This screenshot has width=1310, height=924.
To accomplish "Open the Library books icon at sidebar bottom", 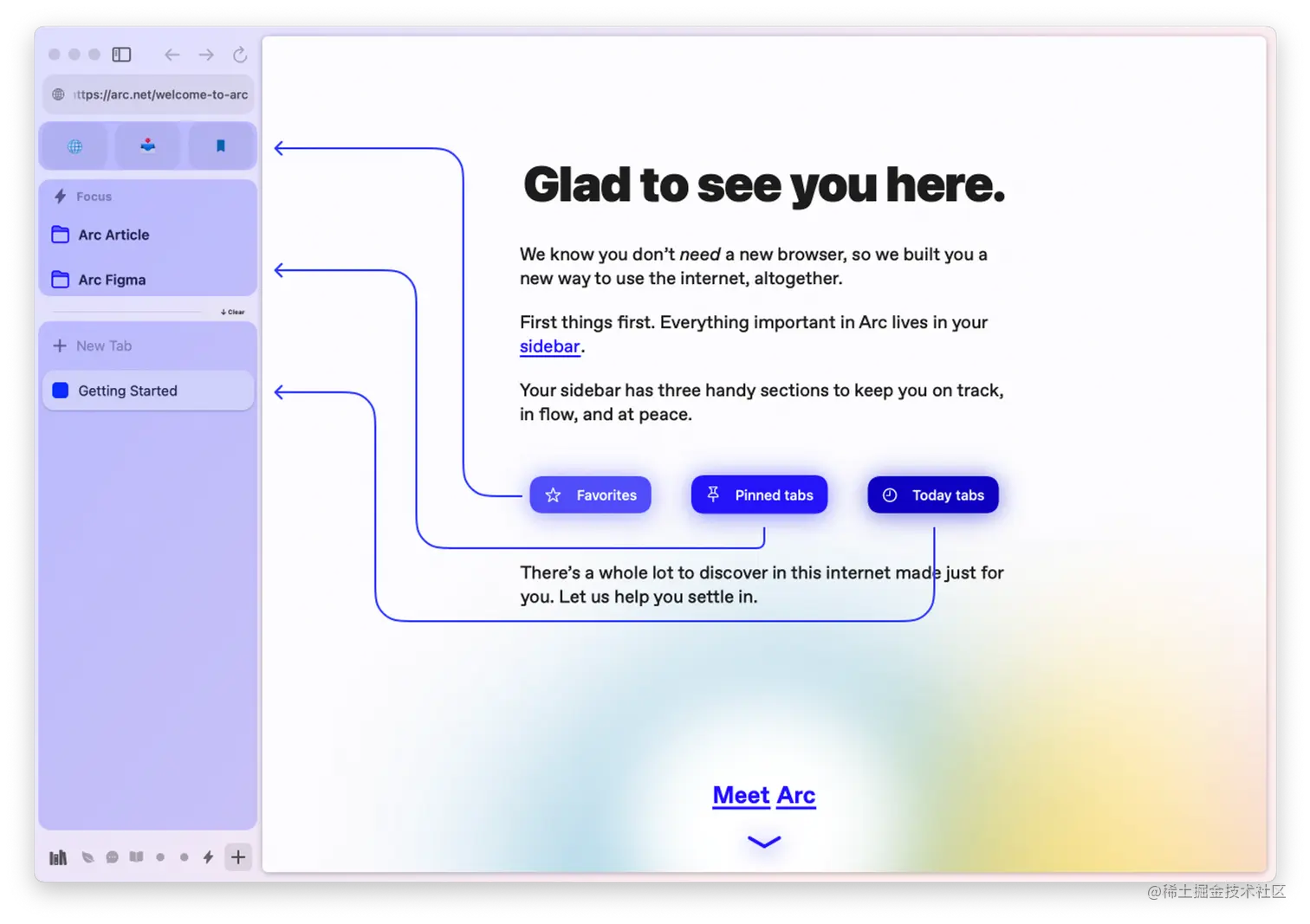I will (58, 857).
